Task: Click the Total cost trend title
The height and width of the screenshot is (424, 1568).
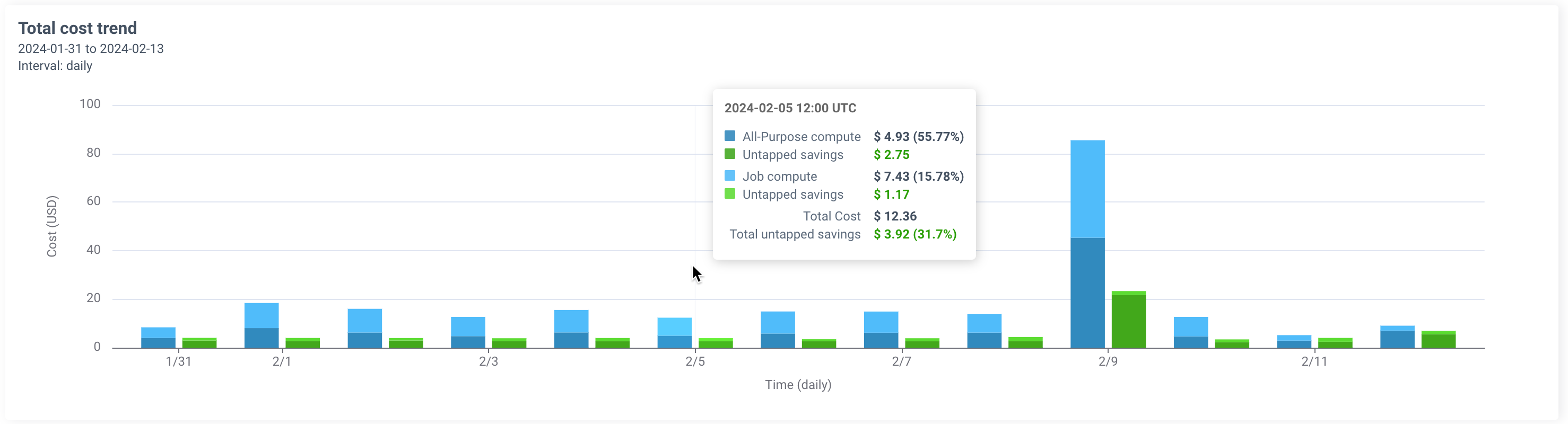Action: (77, 28)
